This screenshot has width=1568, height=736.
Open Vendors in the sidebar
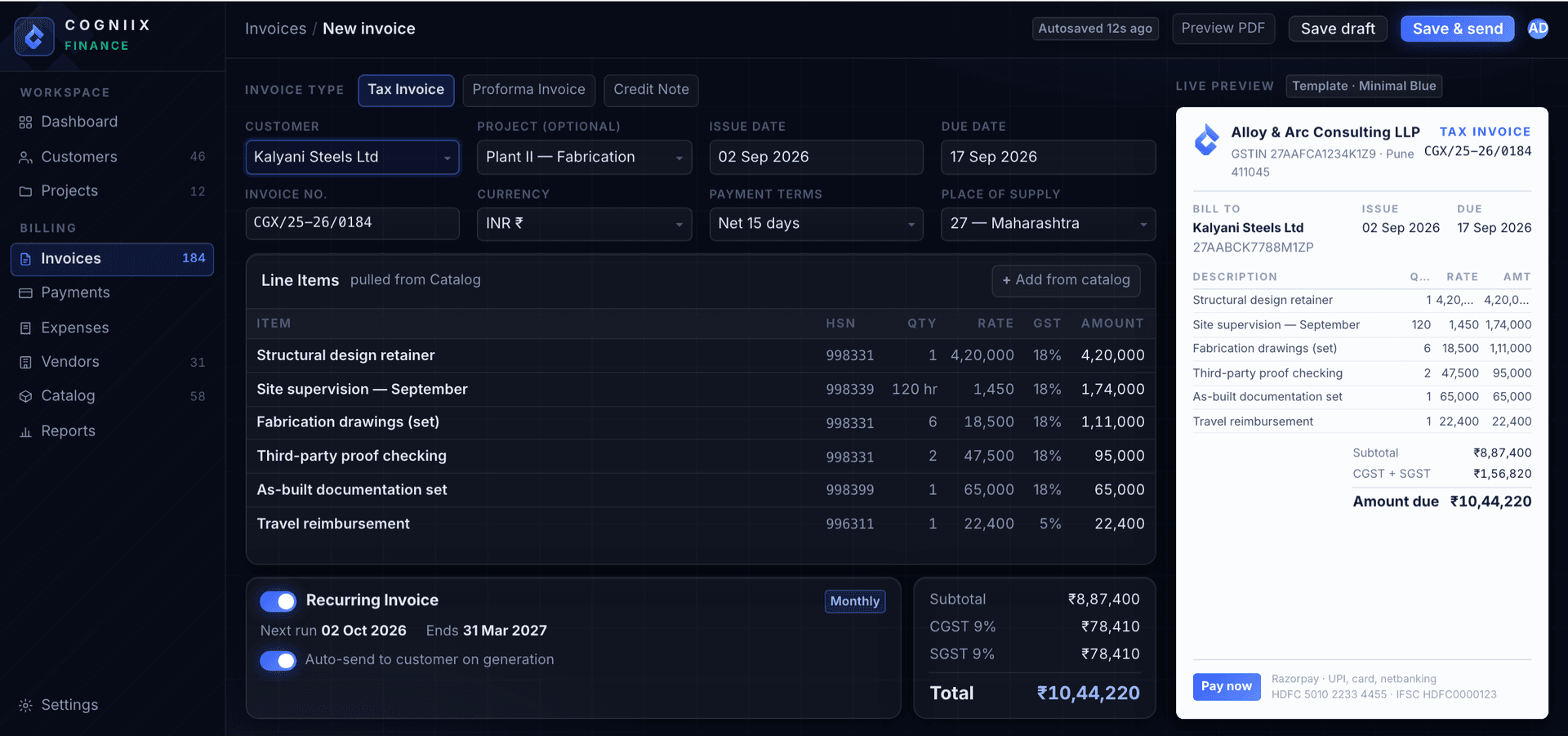112,362
